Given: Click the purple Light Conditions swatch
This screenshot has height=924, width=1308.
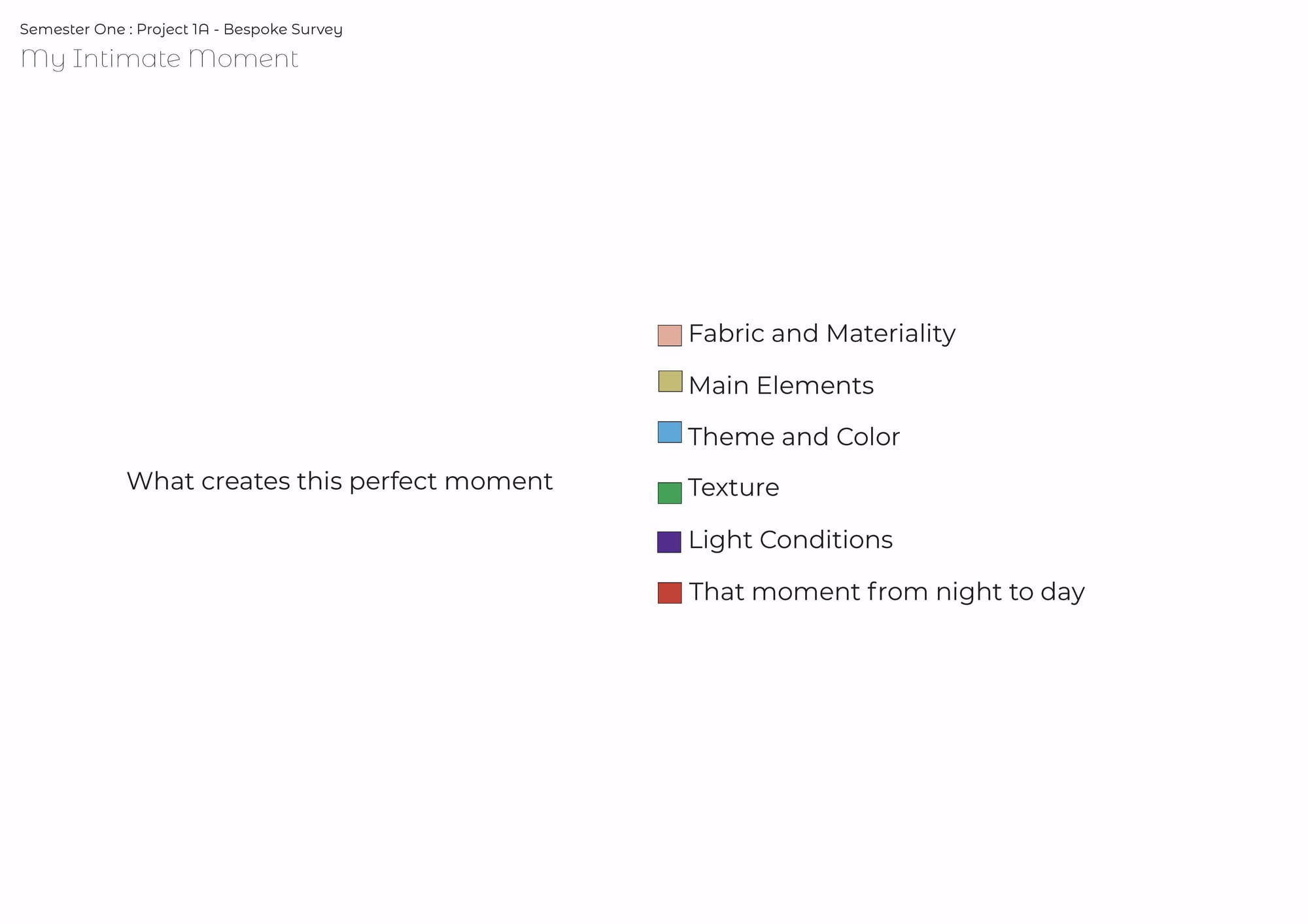Looking at the screenshot, I should tap(669, 542).
